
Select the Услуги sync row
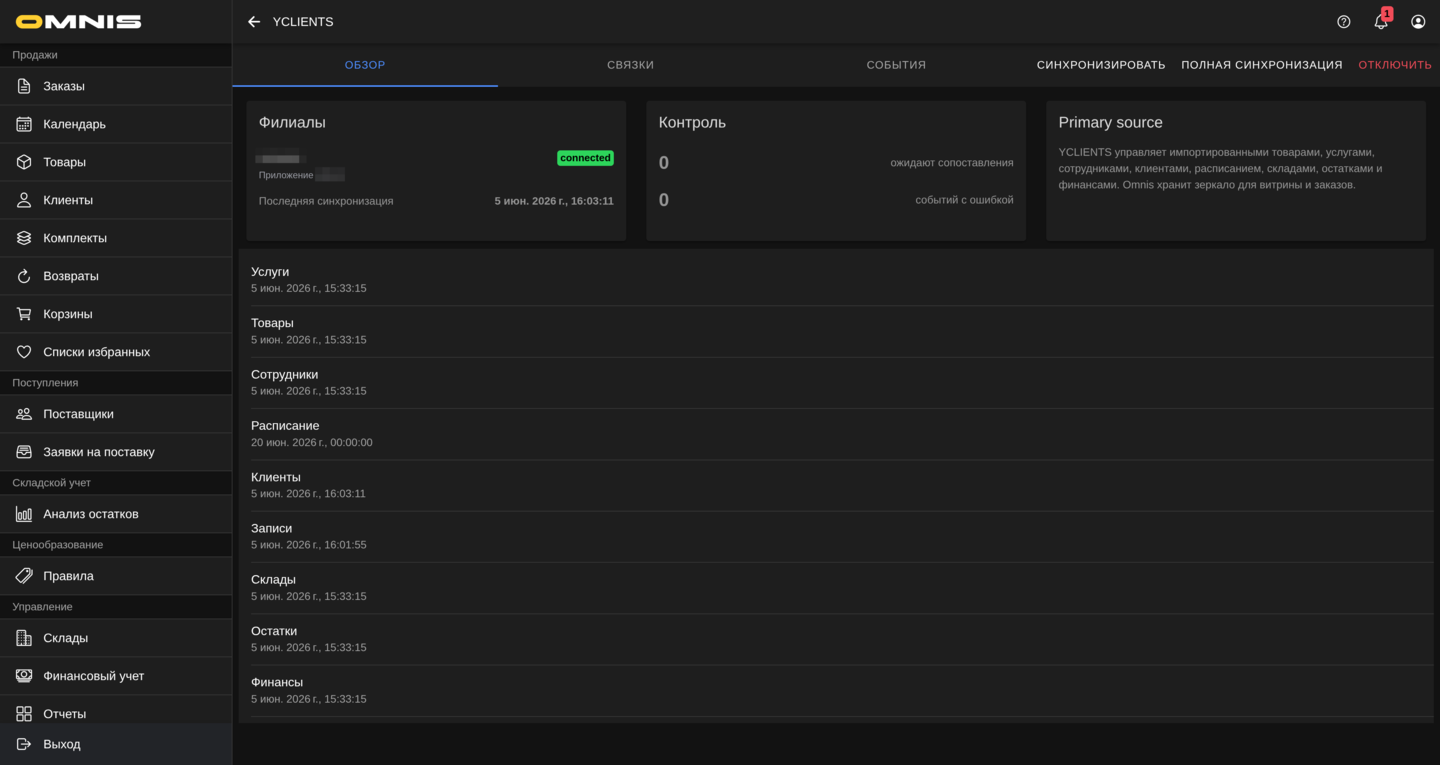tap(835, 280)
